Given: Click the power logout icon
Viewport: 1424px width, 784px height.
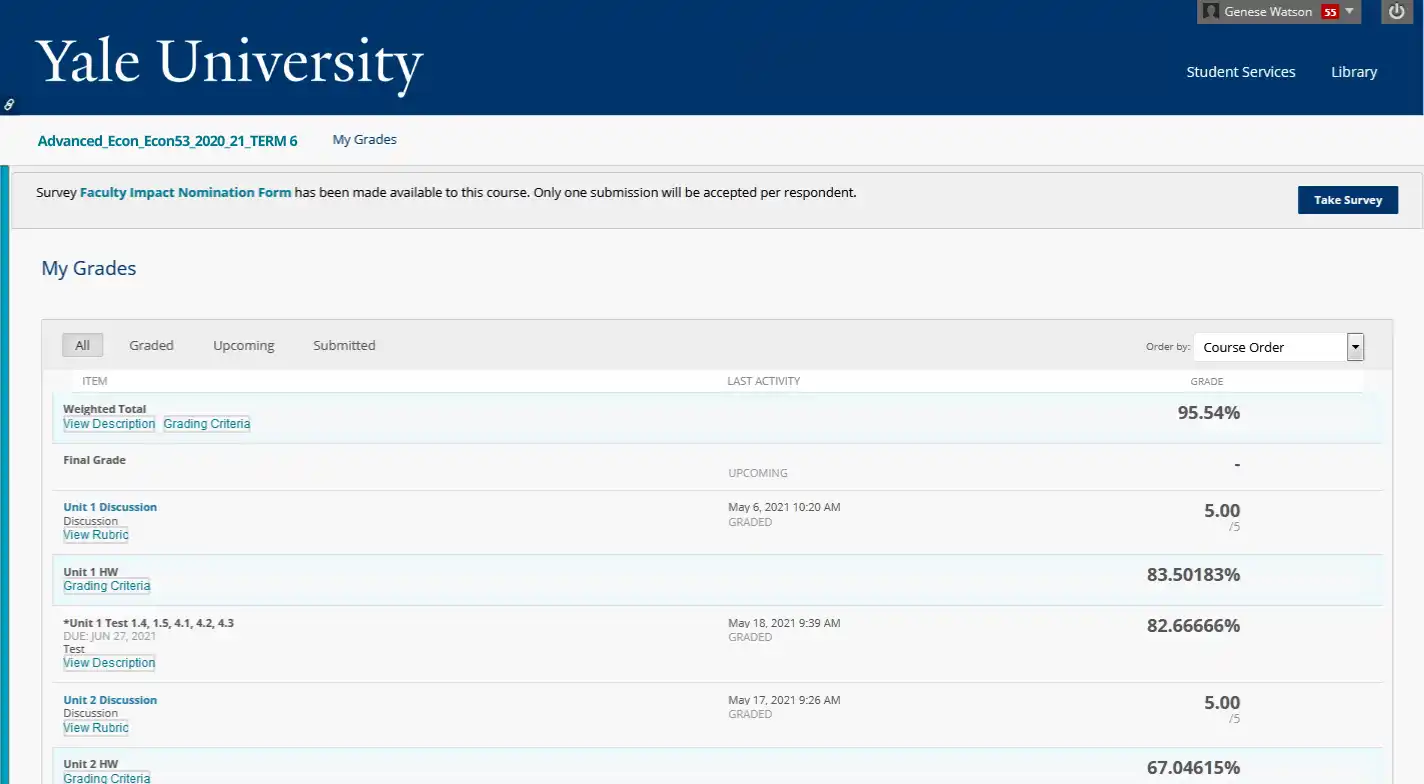Looking at the screenshot, I should pos(1397,12).
